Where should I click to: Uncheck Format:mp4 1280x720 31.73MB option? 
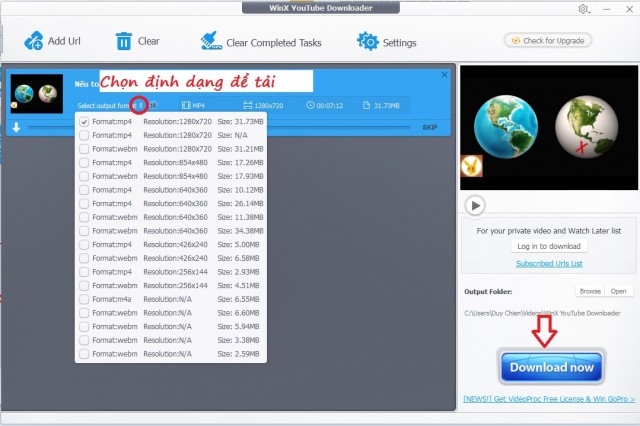coord(84,122)
